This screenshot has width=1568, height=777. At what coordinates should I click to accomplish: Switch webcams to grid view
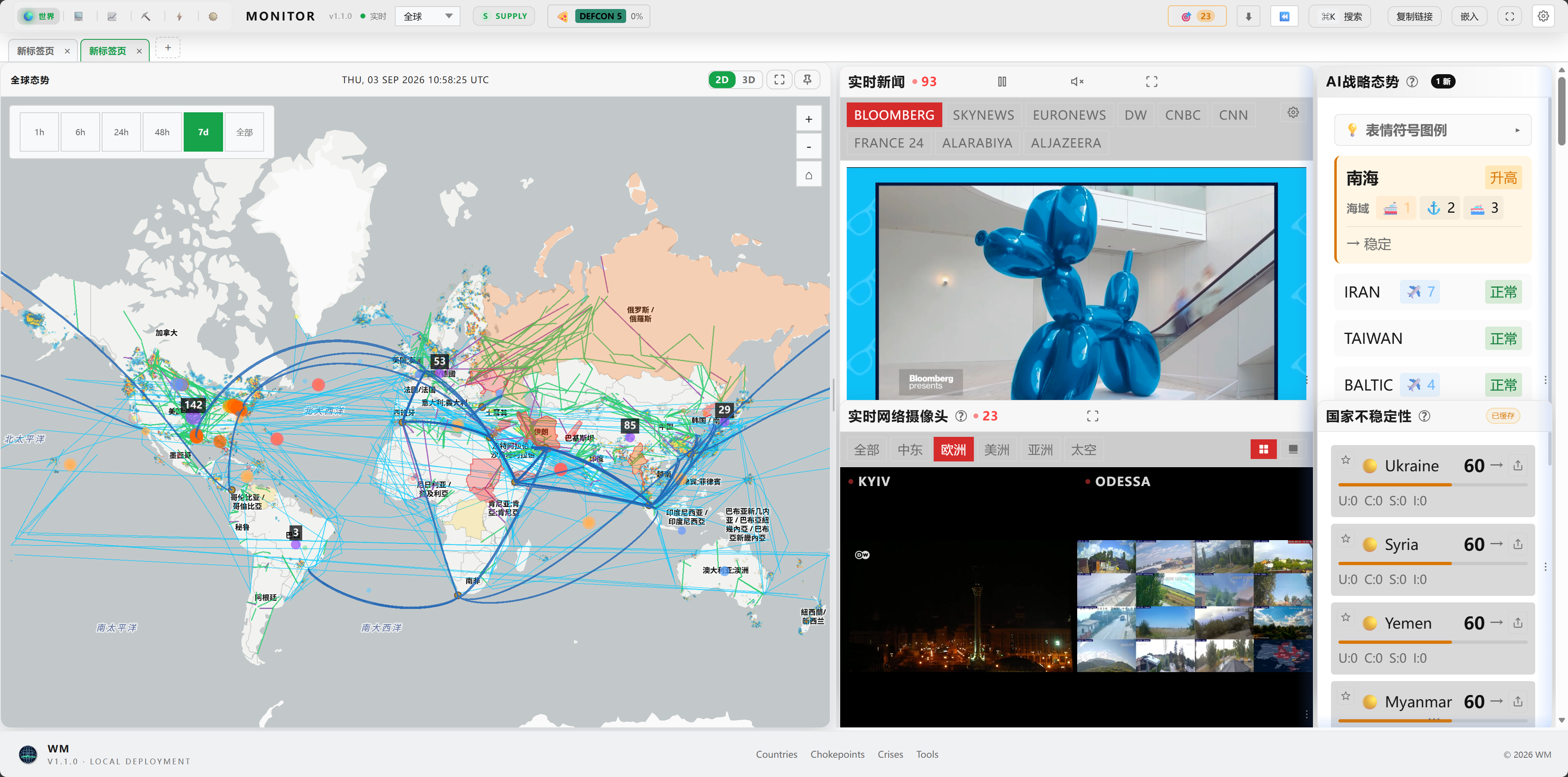(1264, 450)
